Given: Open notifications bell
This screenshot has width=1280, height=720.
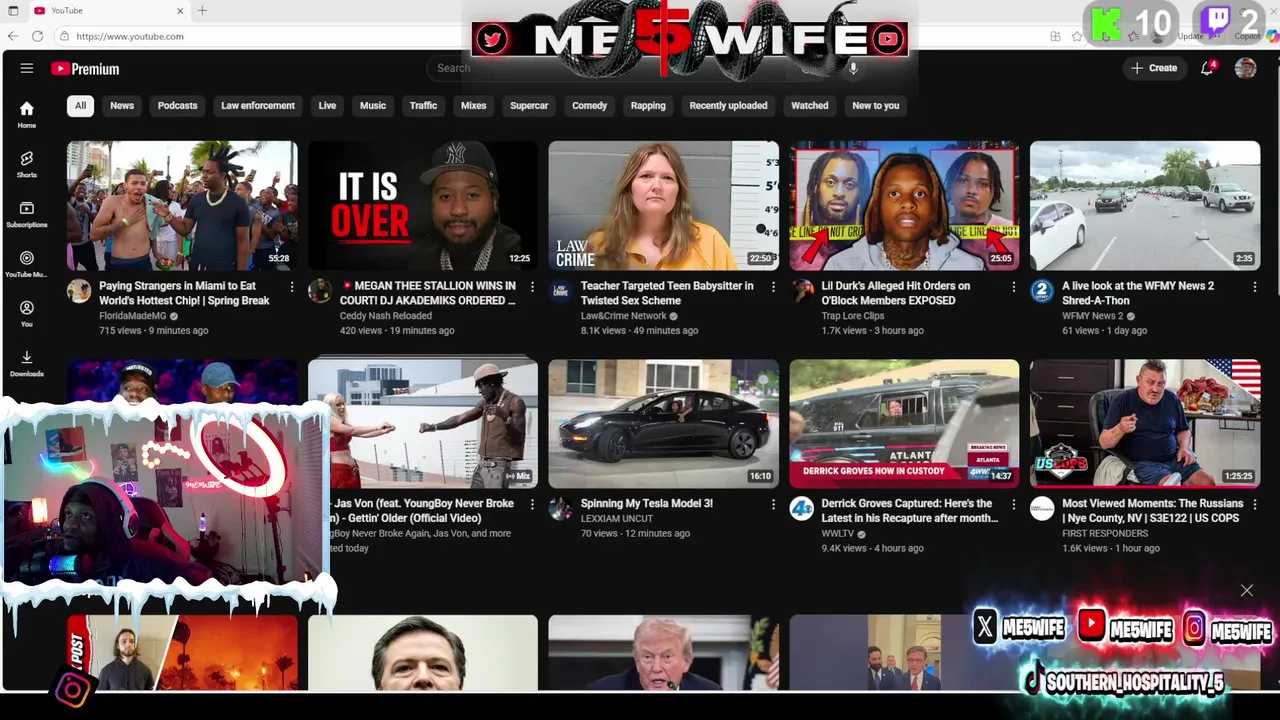Looking at the screenshot, I should 1208,68.
